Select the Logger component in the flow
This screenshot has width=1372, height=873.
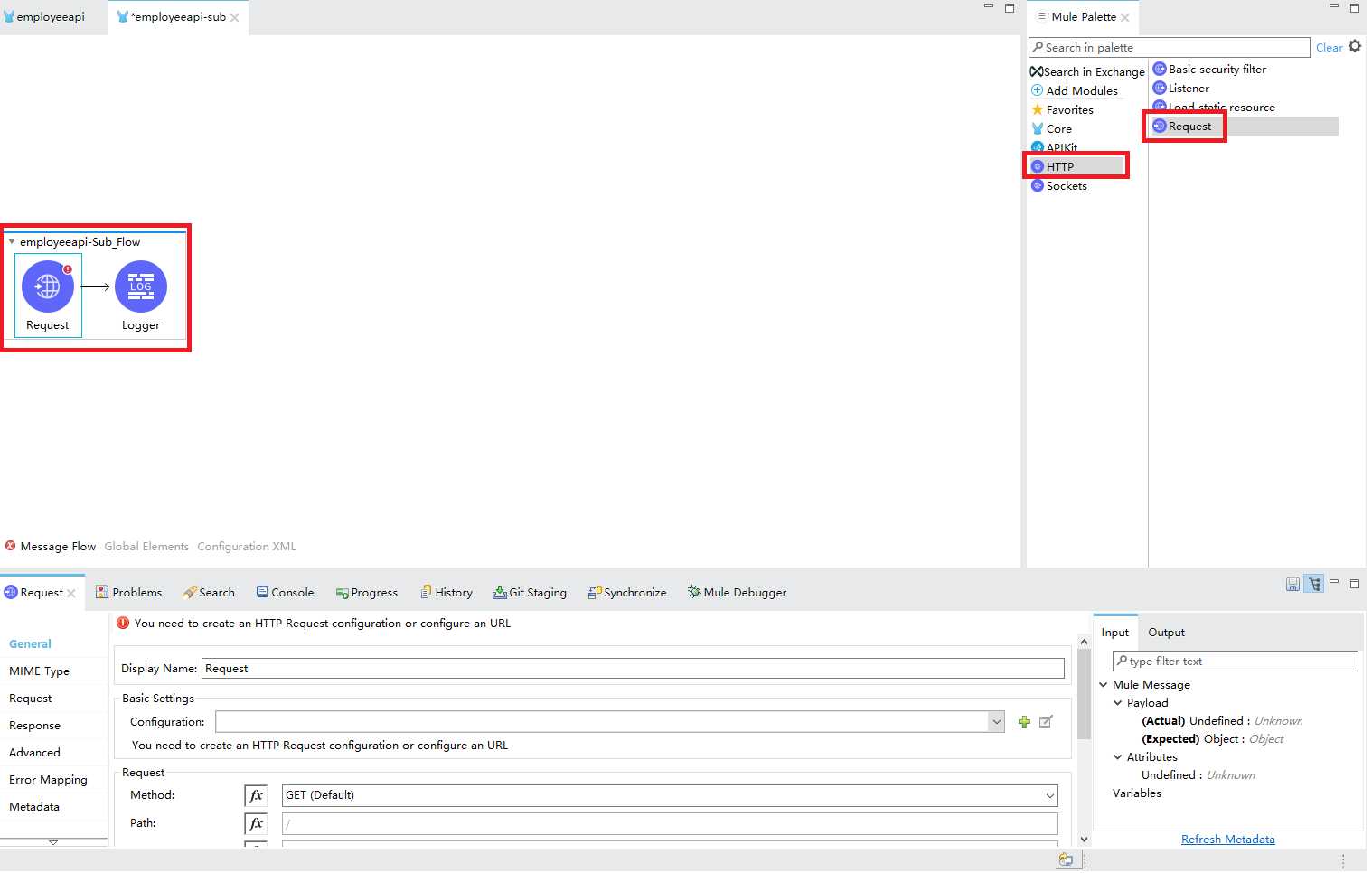point(140,286)
